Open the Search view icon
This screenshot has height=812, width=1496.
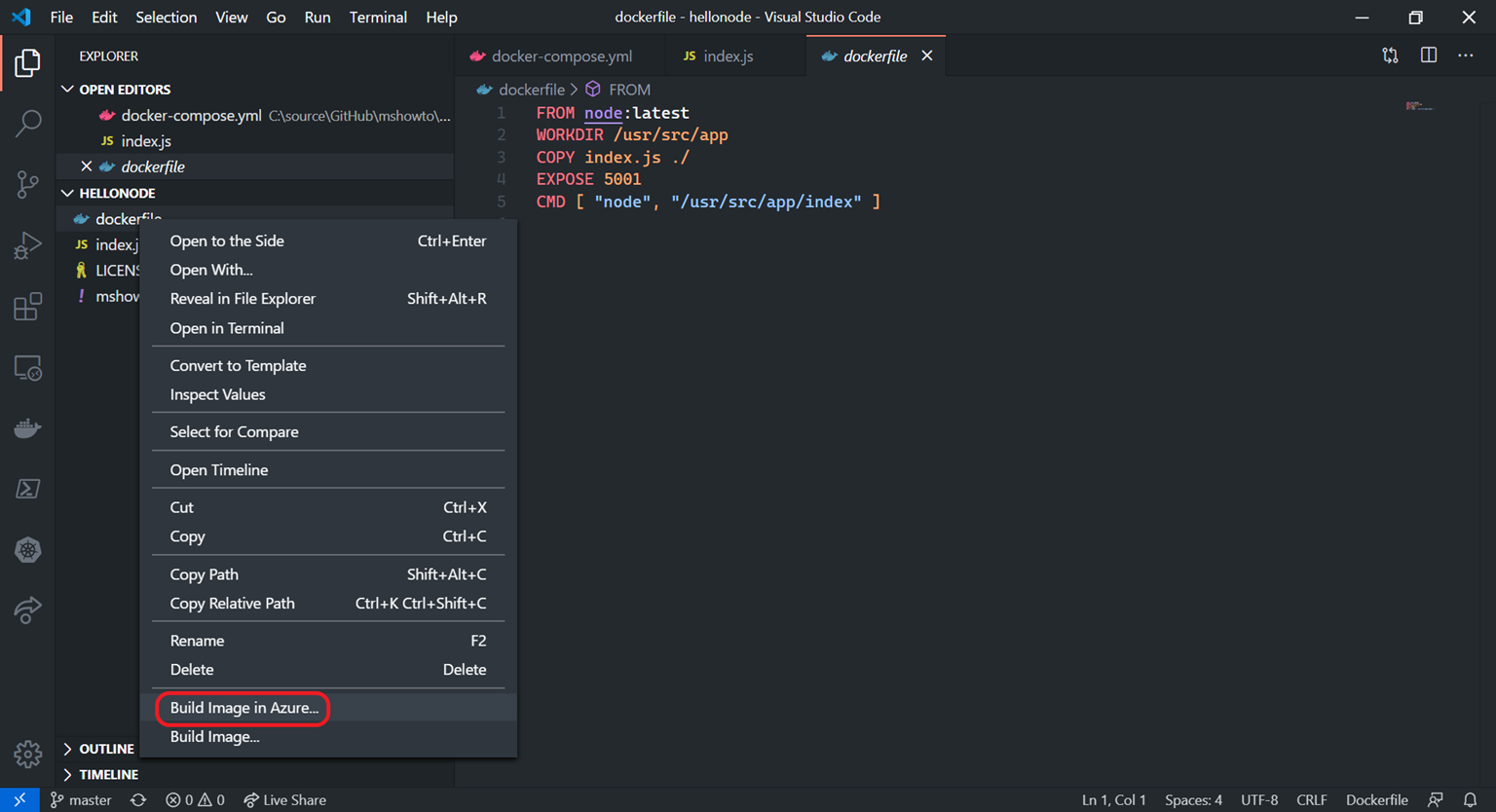click(x=27, y=124)
